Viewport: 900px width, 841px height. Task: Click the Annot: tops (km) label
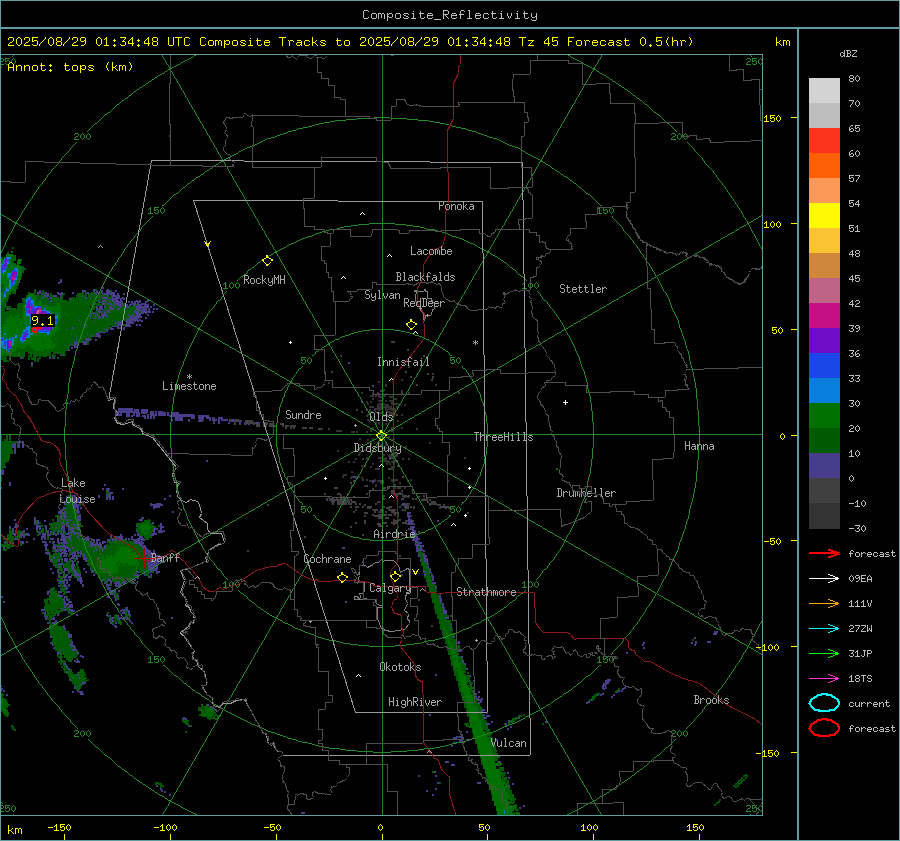click(70, 67)
